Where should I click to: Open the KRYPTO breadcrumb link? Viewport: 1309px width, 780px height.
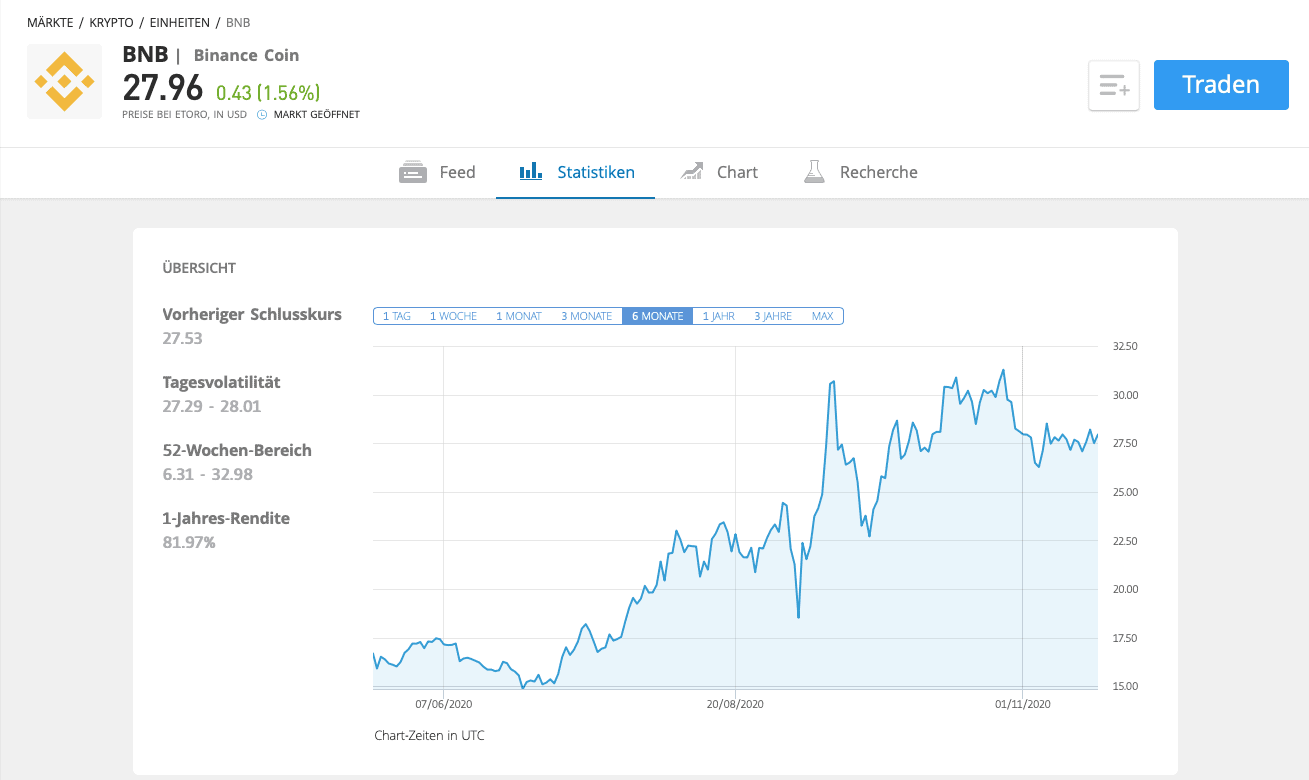pyautogui.click(x=110, y=22)
